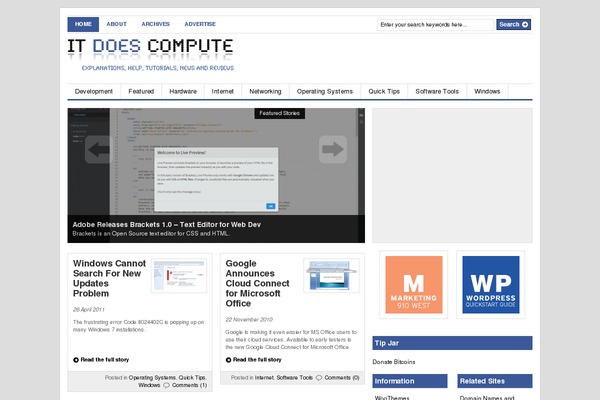Image resolution: width=600 pixels, height=400 pixels.
Task: Open the Google Announces Cloud Connect headline
Action: (257, 283)
